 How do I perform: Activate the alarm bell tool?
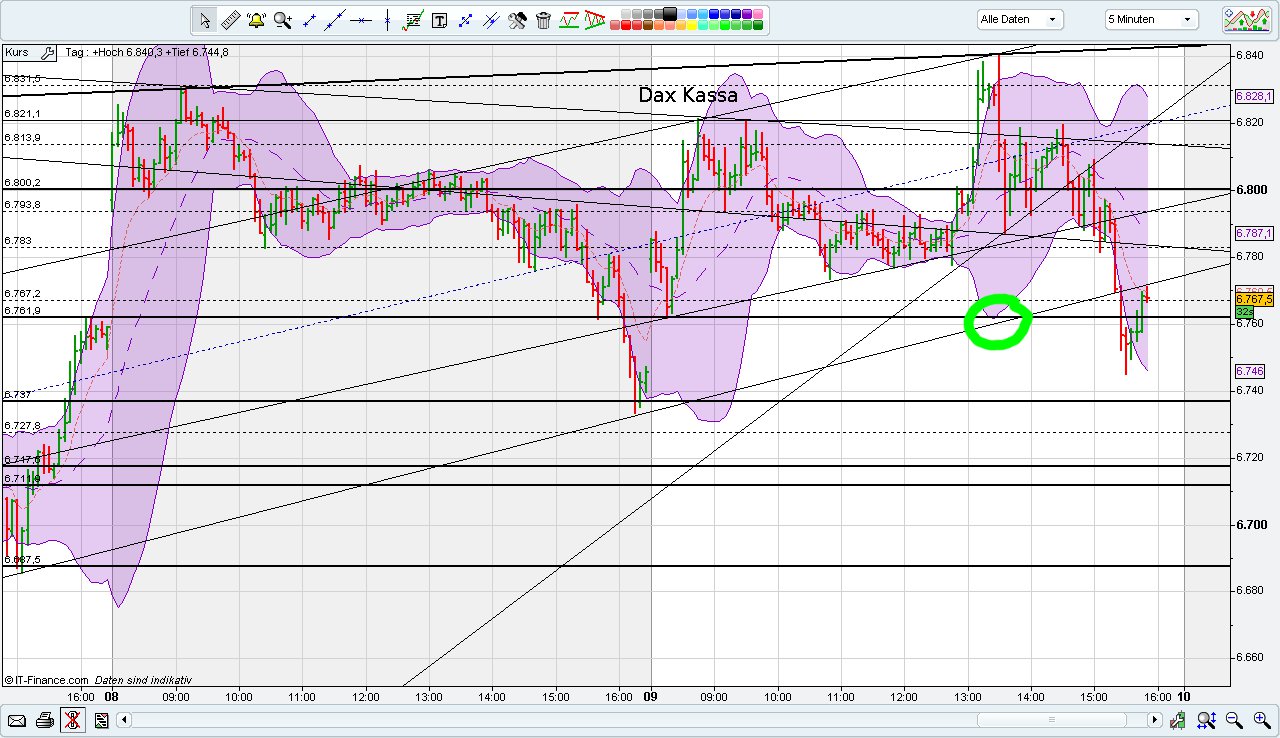click(256, 19)
